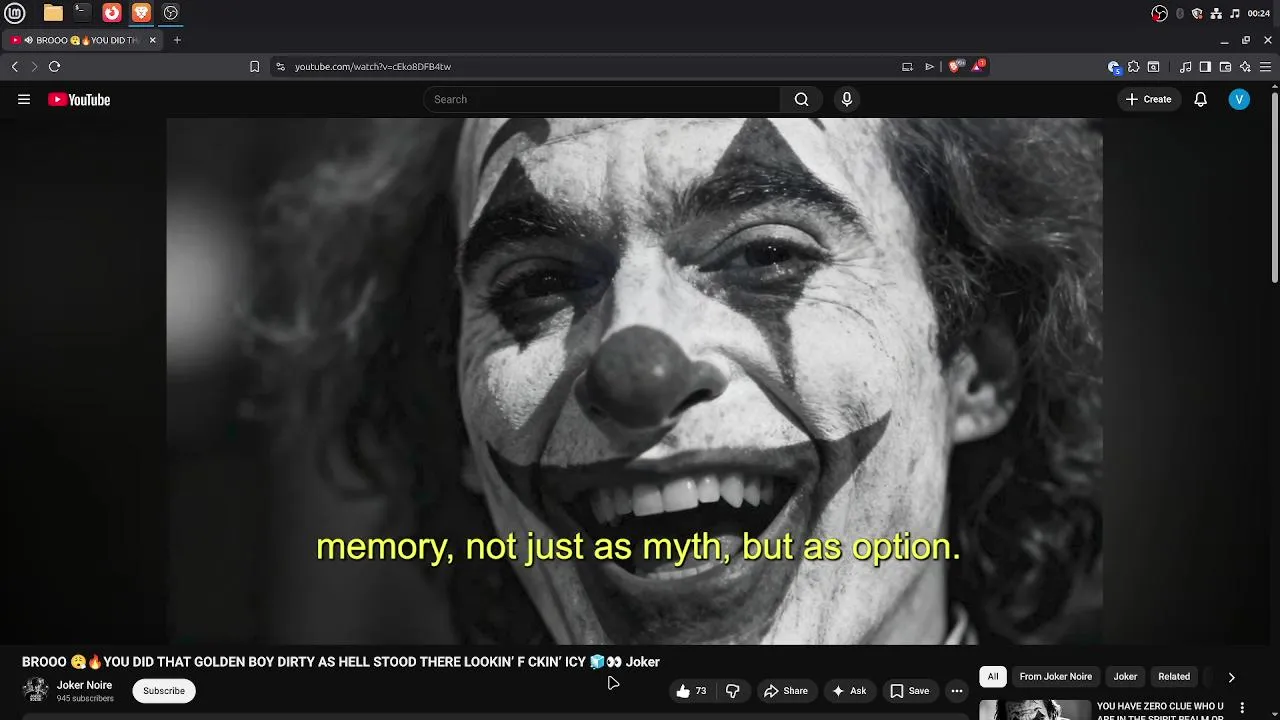Select the Joker filter chip

(1125, 677)
